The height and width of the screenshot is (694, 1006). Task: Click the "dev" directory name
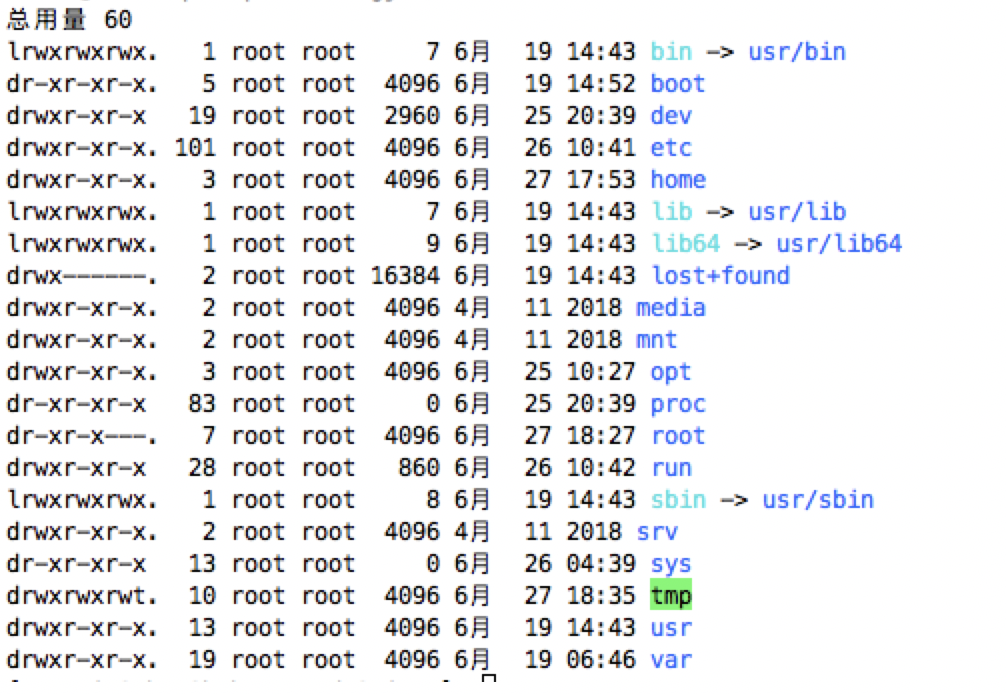[x=671, y=115]
